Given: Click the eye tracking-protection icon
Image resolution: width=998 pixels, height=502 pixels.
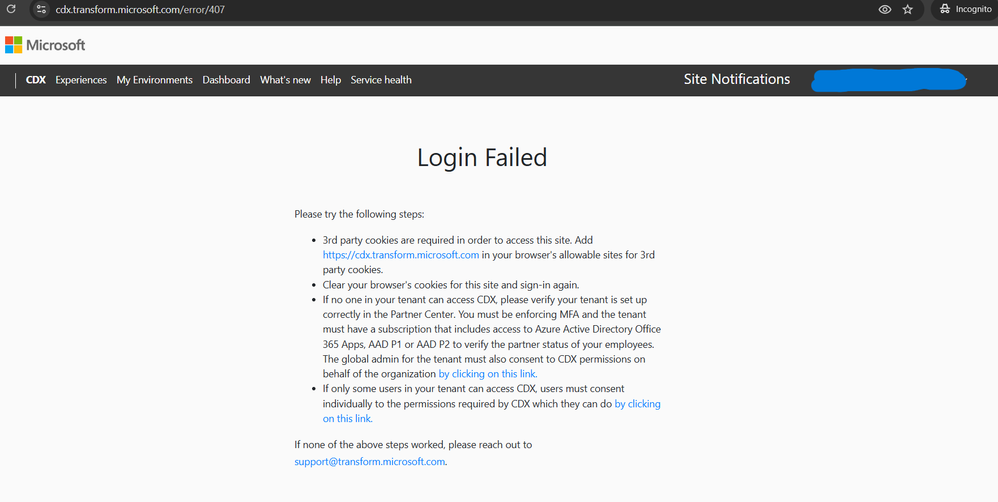Looking at the screenshot, I should coord(884,9).
